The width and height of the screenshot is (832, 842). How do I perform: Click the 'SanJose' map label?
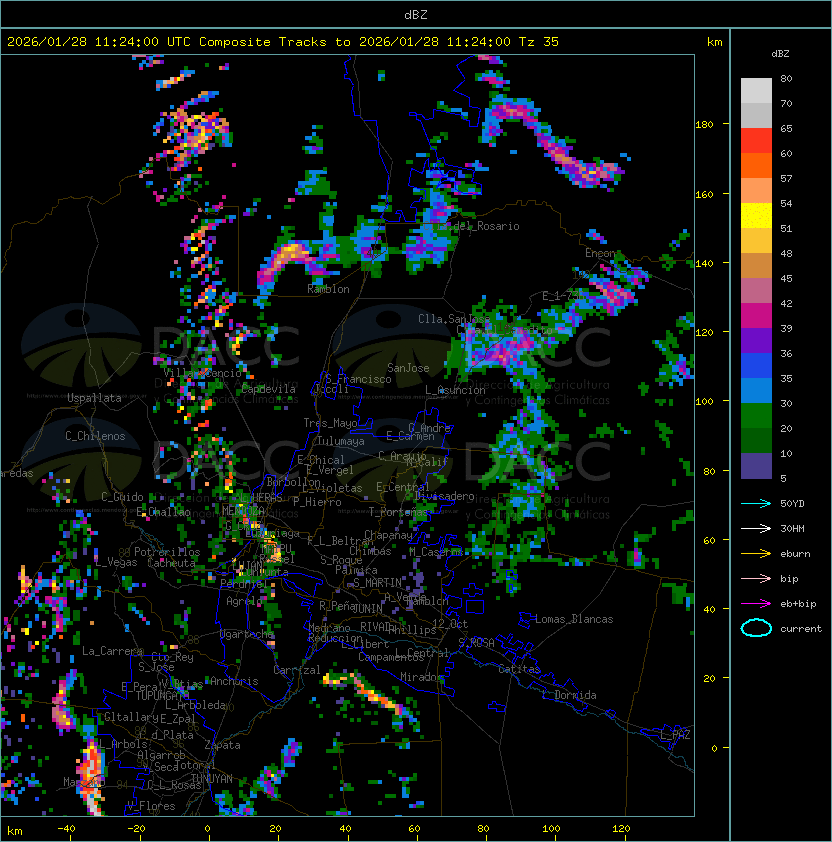408,368
